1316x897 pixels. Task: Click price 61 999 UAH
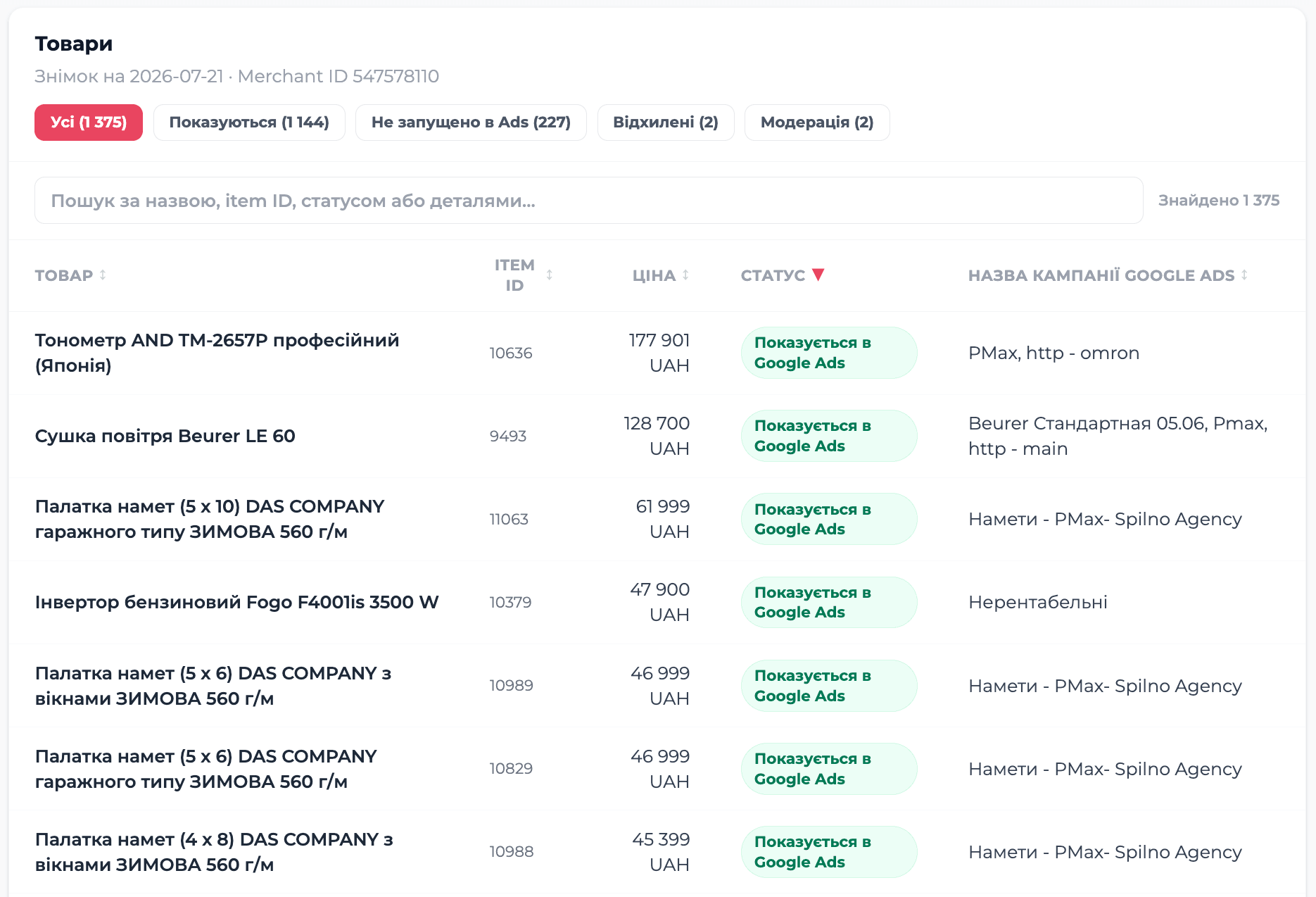[662, 519]
